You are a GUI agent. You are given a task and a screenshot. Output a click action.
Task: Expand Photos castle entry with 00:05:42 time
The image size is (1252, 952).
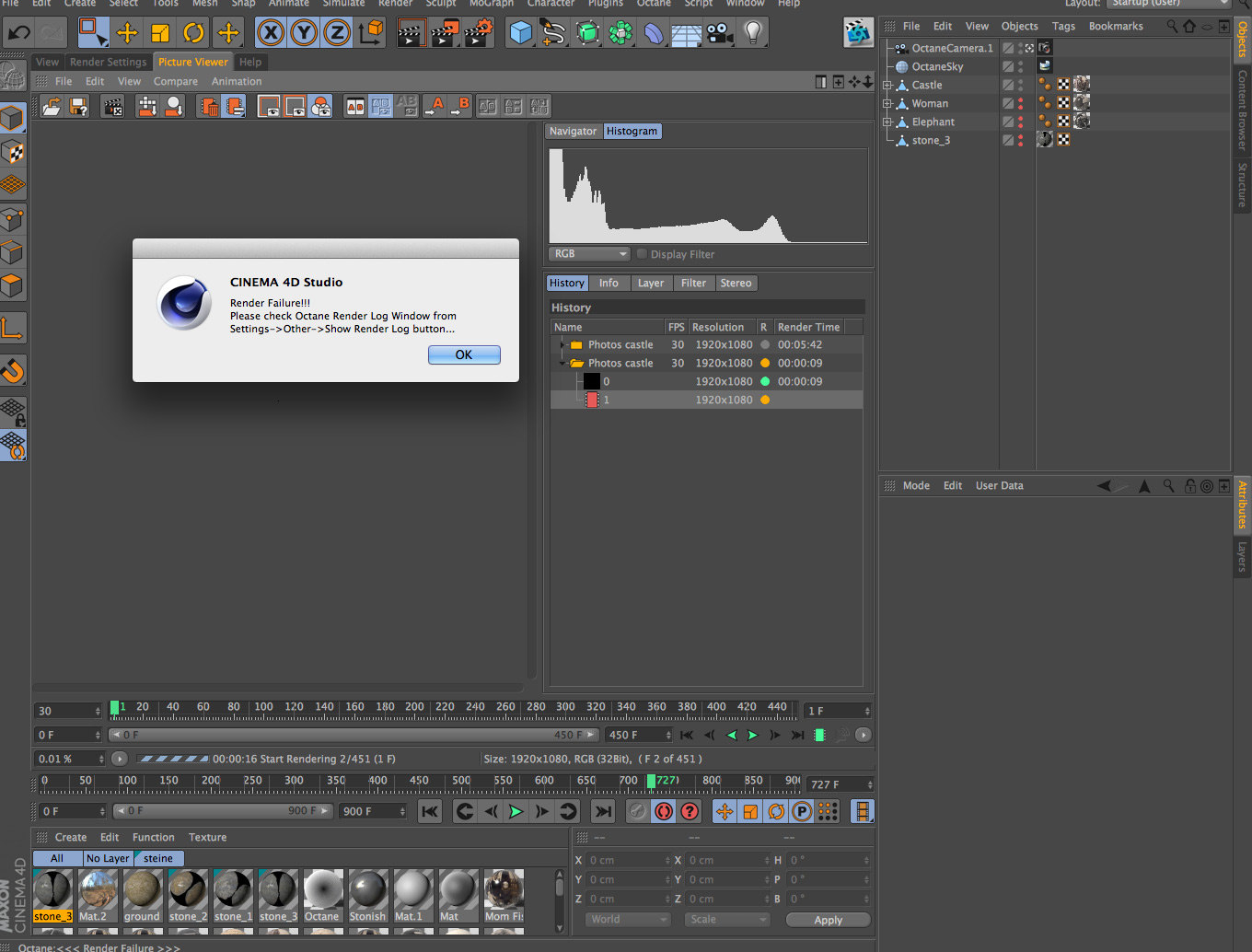[x=562, y=344]
